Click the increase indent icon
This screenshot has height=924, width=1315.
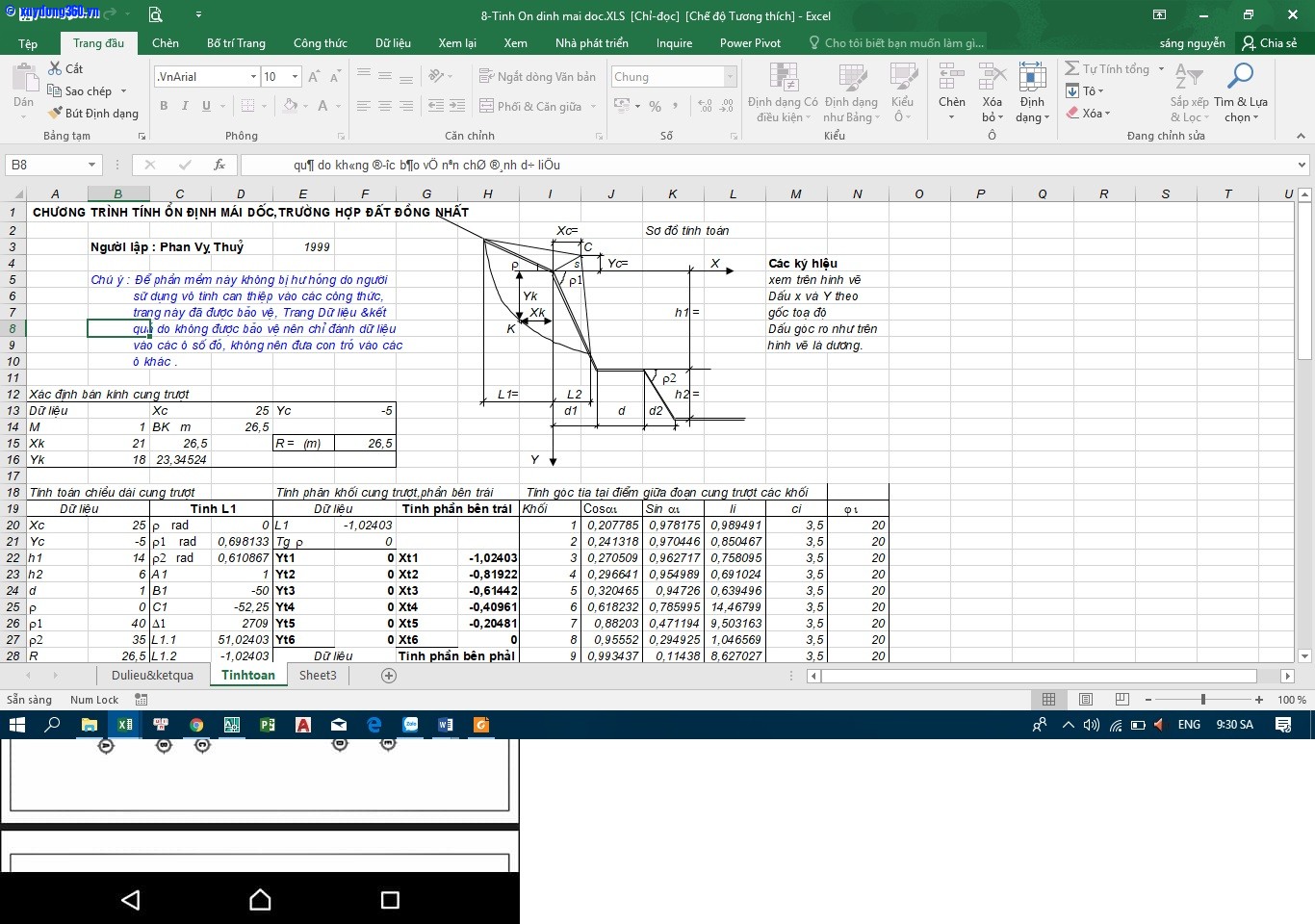[457, 106]
